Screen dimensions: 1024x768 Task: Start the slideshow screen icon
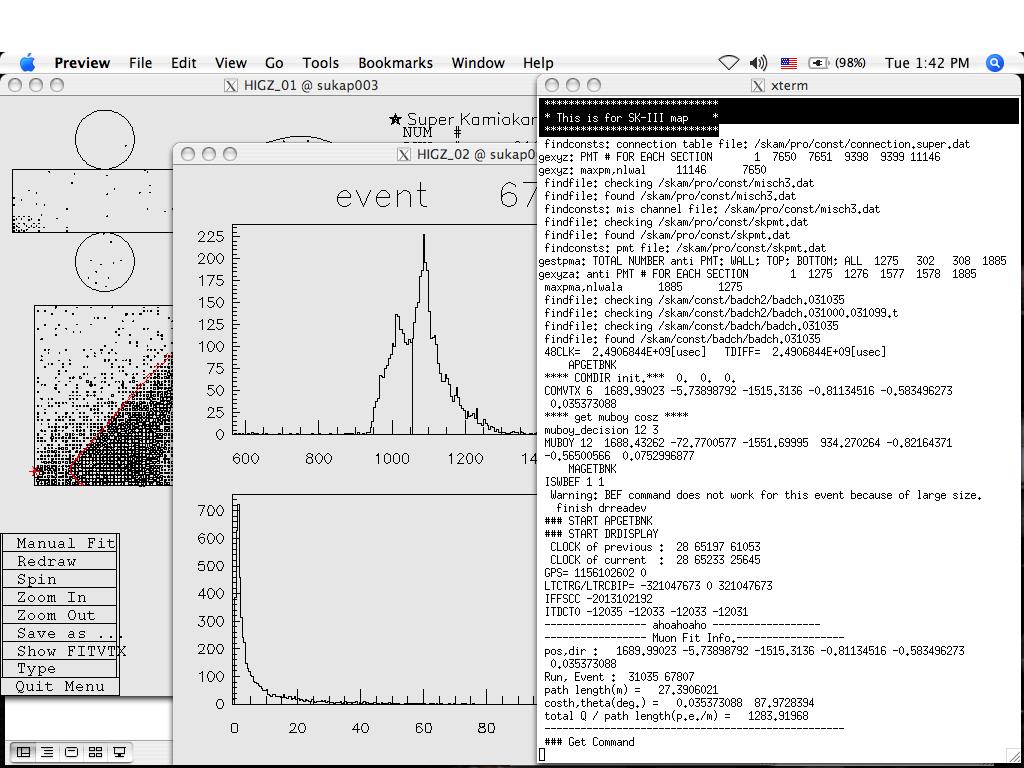coord(119,752)
